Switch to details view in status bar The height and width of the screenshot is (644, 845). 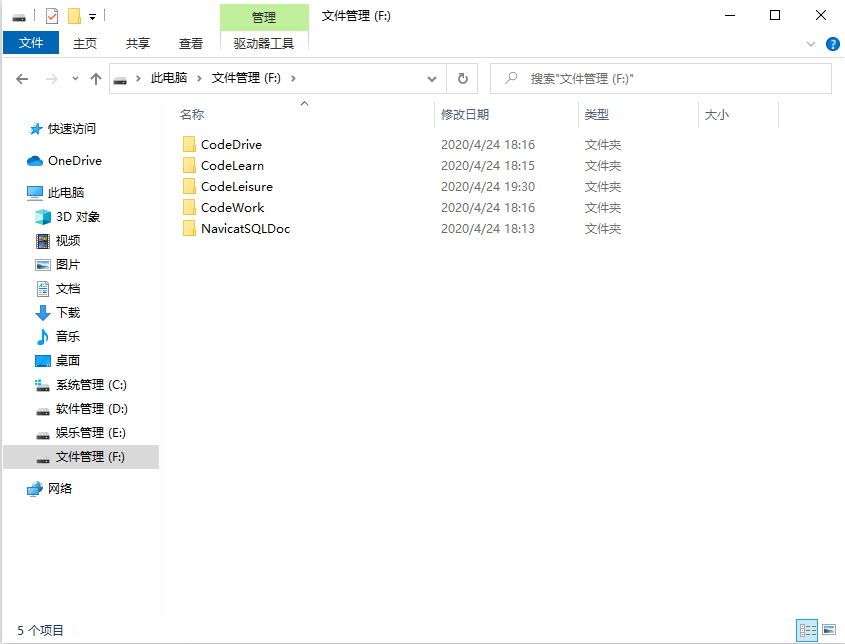pos(807,630)
